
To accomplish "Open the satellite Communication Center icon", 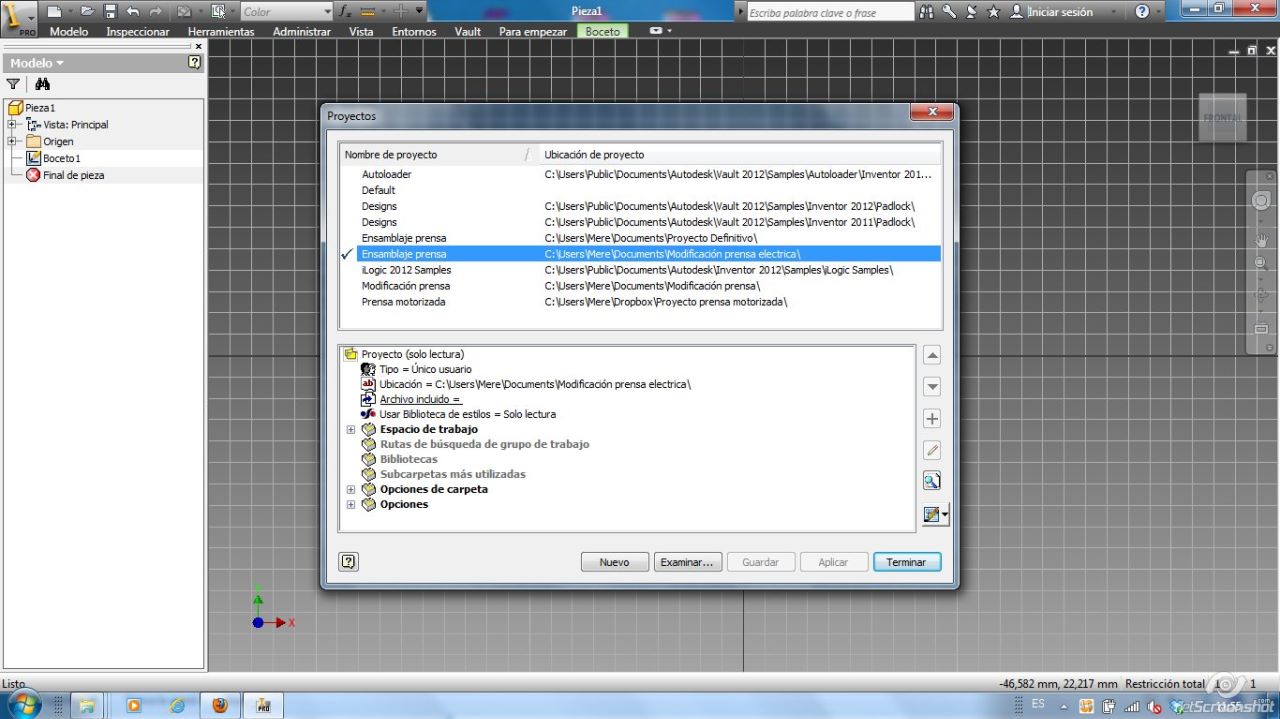I will [x=971, y=12].
